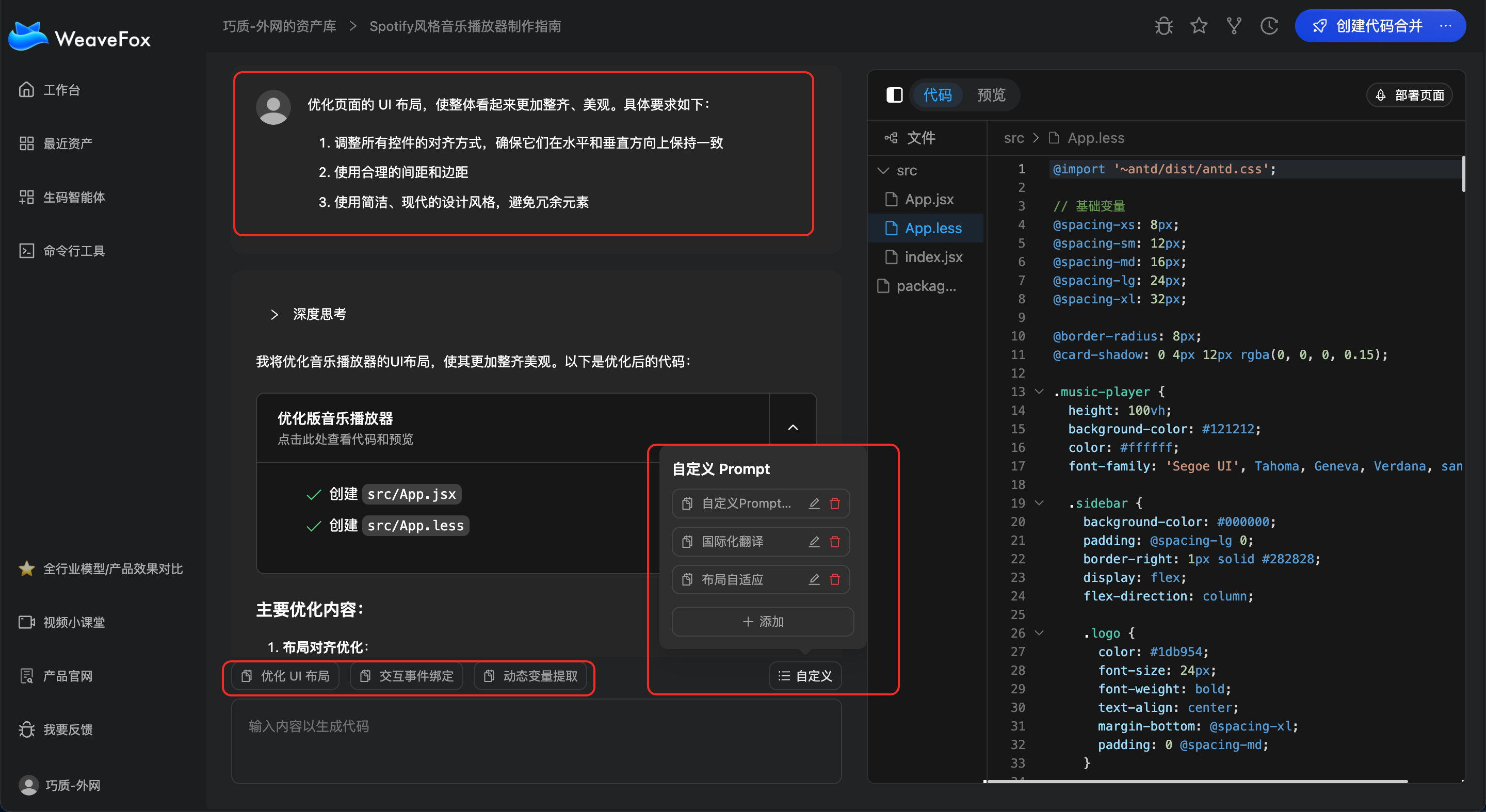Click edit pencil for 国际化翻译 prompt
This screenshot has height=812, width=1486.
coord(814,542)
